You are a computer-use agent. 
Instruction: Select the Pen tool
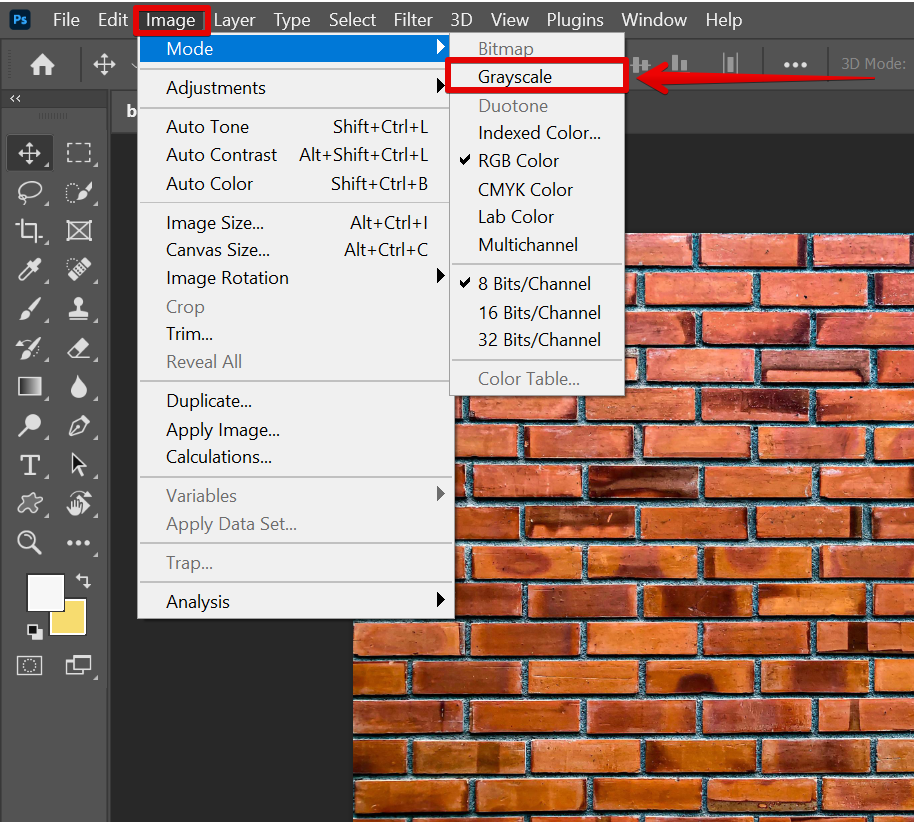click(x=79, y=427)
